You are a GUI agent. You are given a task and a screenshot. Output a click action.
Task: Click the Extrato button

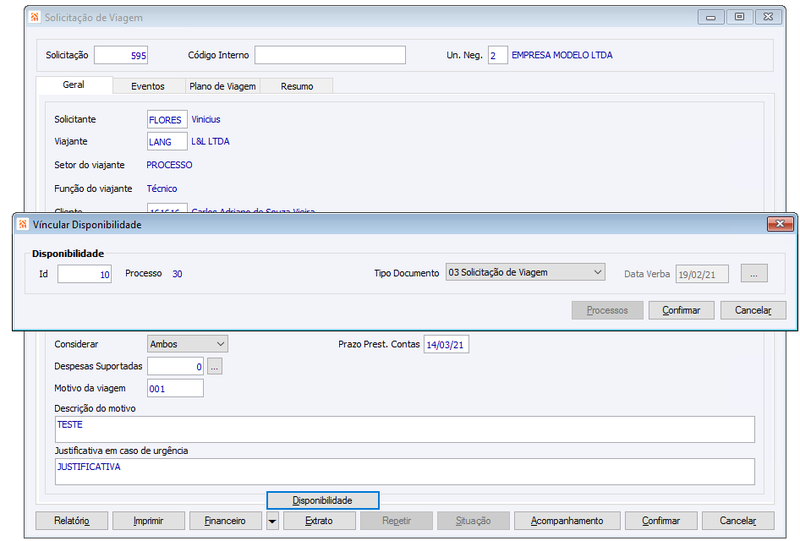(x=319, y=521)
